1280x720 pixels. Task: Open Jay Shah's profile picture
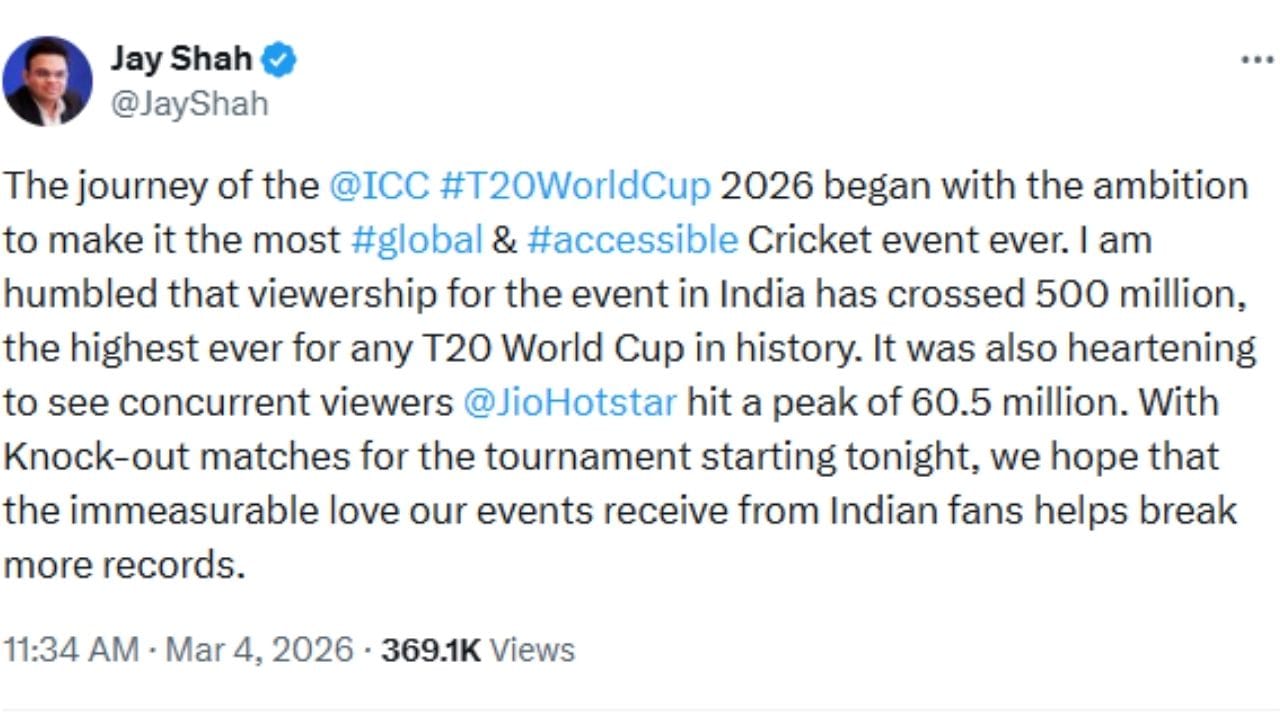coord(47,81)
